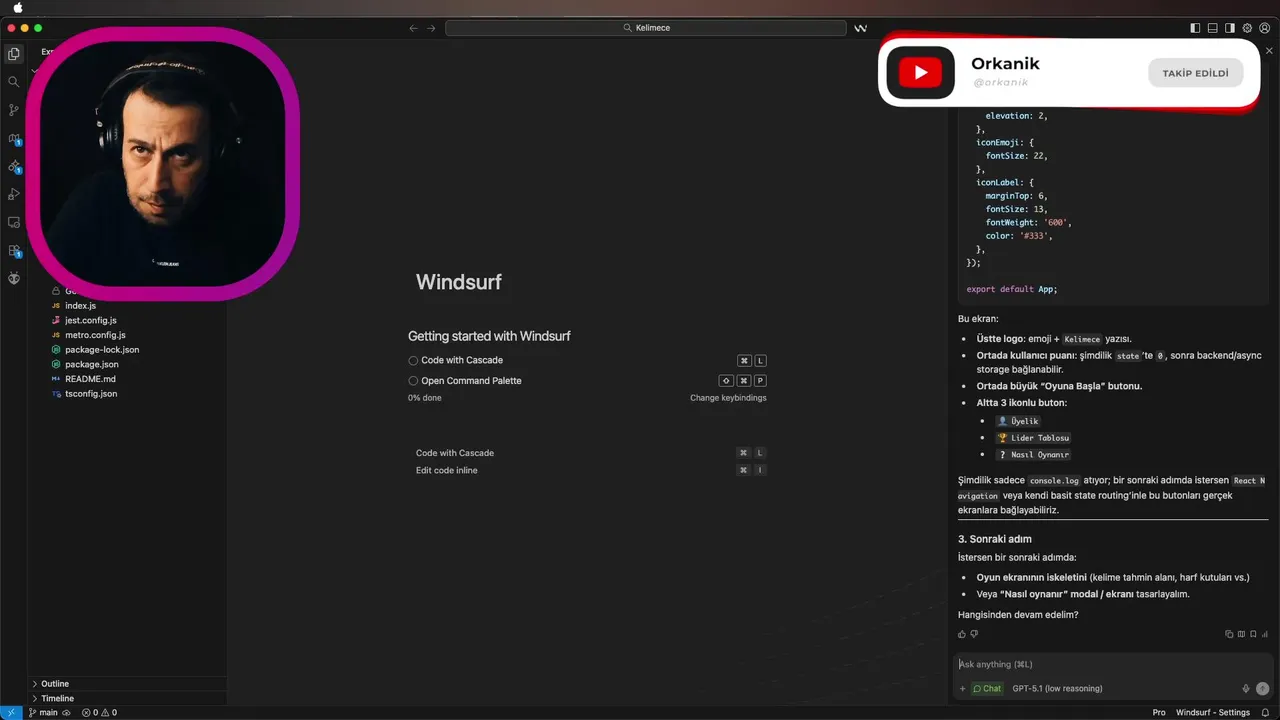Click the thumbs down feedback icon
Screen dimensions: 1280x720
pyautogui.click(x=974, y=634)
